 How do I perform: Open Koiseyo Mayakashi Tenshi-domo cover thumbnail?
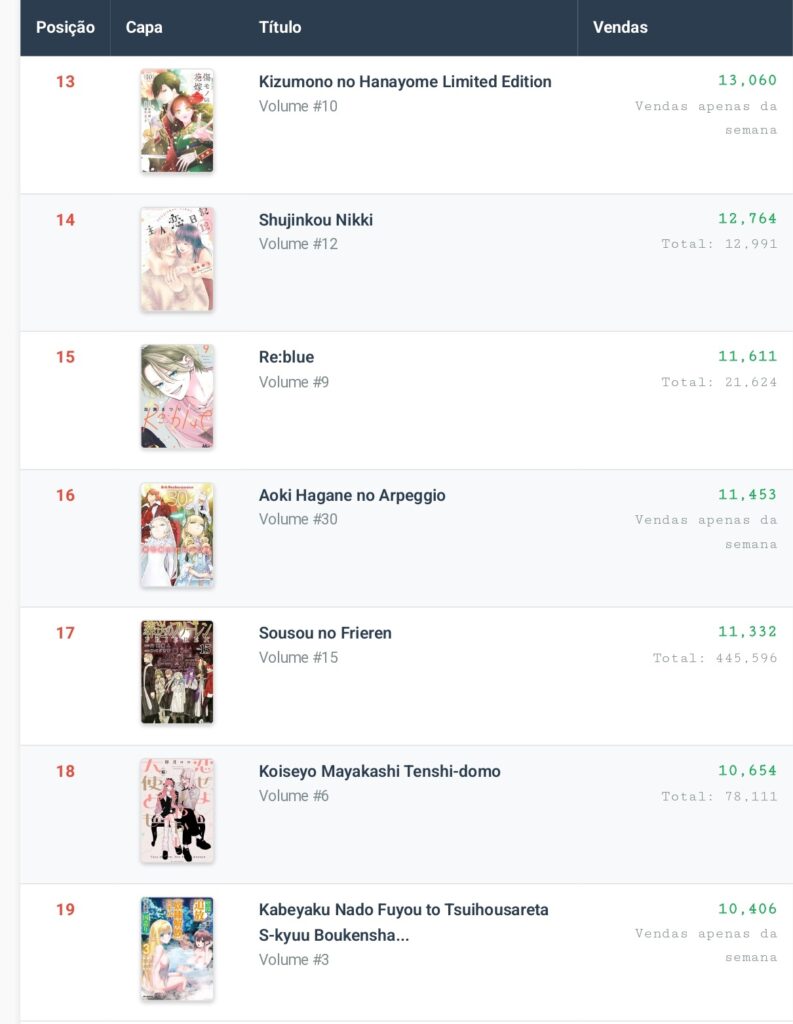point(177,810)
